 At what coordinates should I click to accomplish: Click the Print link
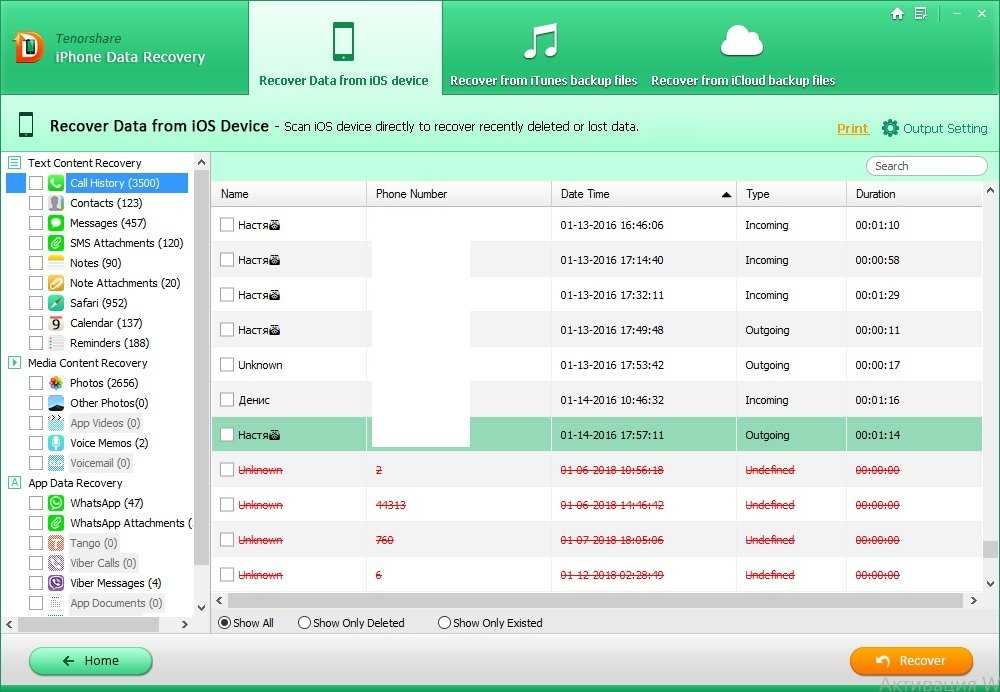852,128
